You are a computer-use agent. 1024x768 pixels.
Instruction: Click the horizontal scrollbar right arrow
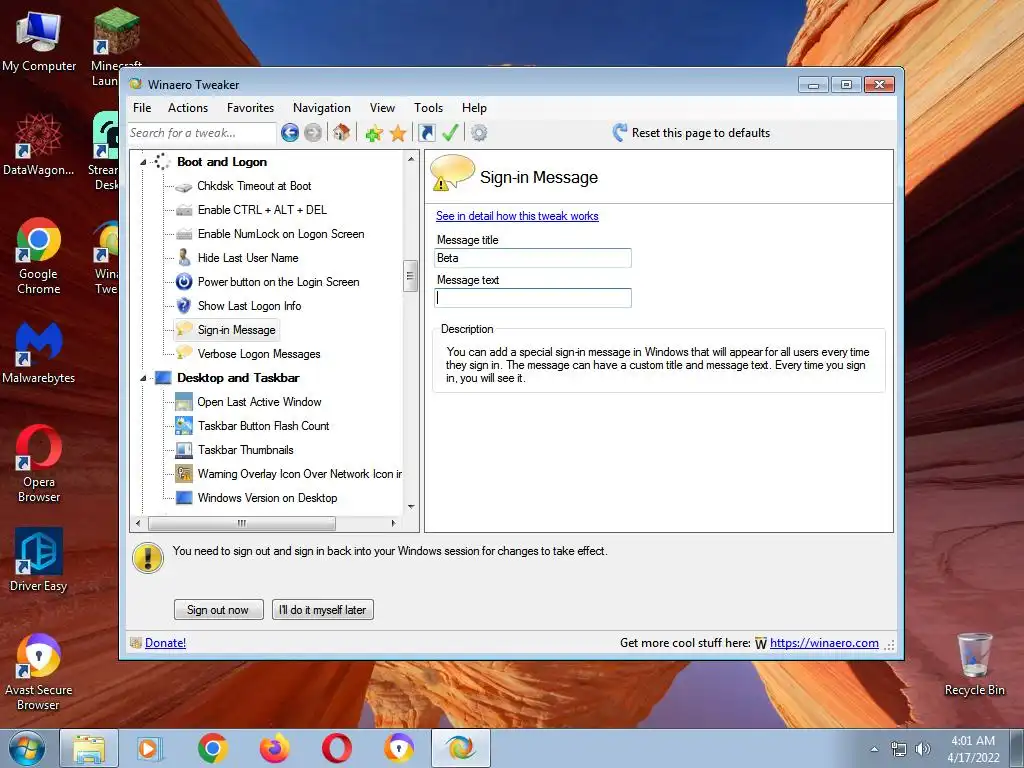393,523
